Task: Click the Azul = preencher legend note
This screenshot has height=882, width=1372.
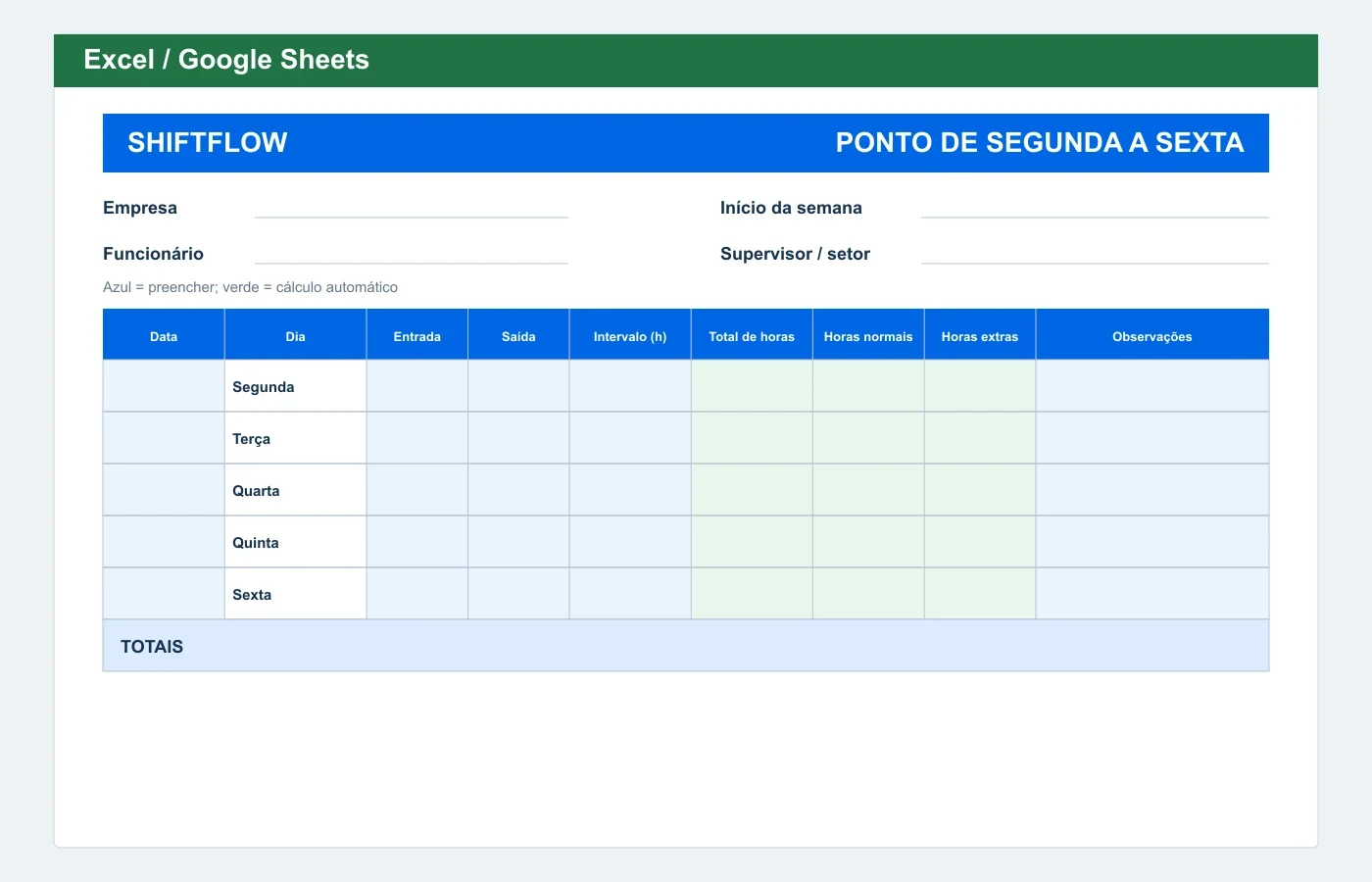Action: [x=250, y=287]
